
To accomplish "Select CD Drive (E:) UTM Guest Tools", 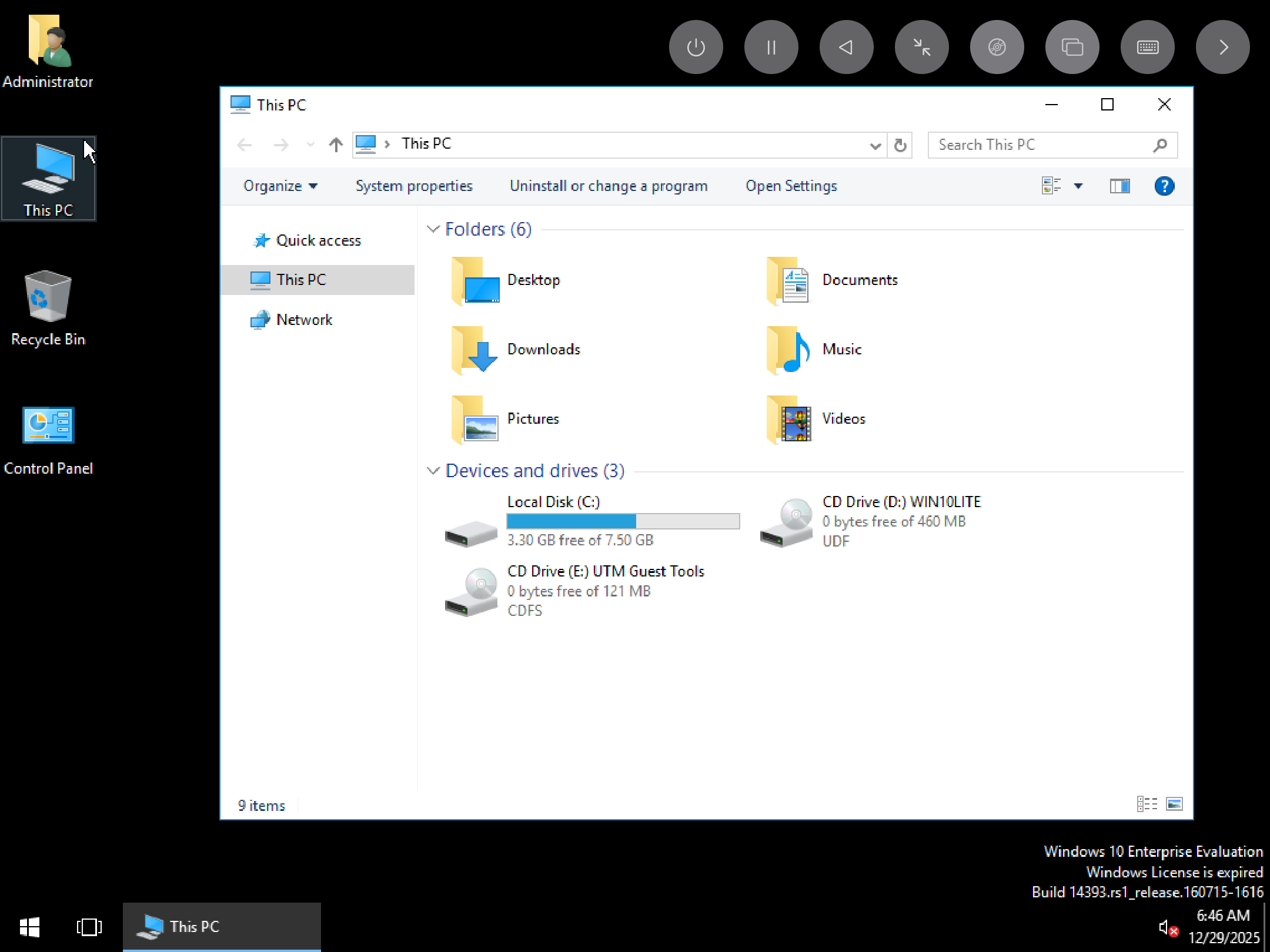I will 605,571.
